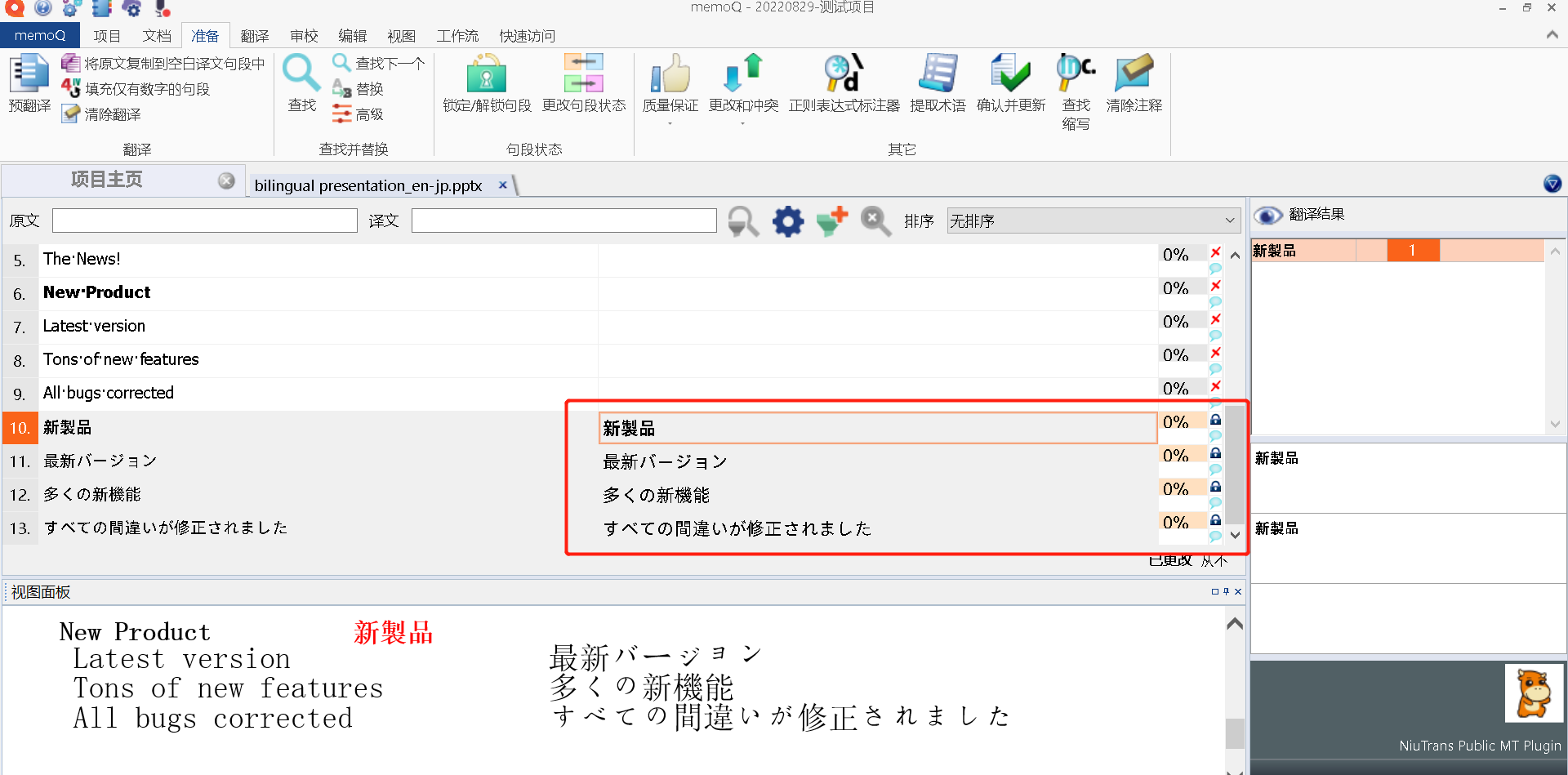Switch to the 文档 ribbon tab
This screenshot has width=1568, height=775.
(157, 36)
